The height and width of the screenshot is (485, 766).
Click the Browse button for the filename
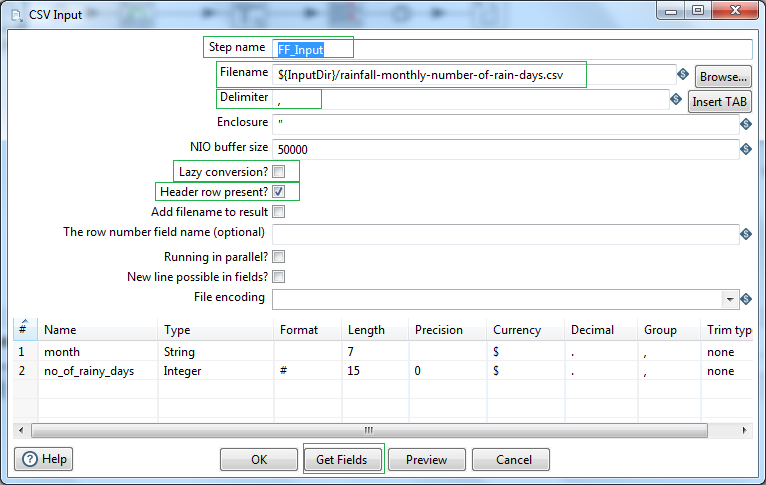coord(723,77)
